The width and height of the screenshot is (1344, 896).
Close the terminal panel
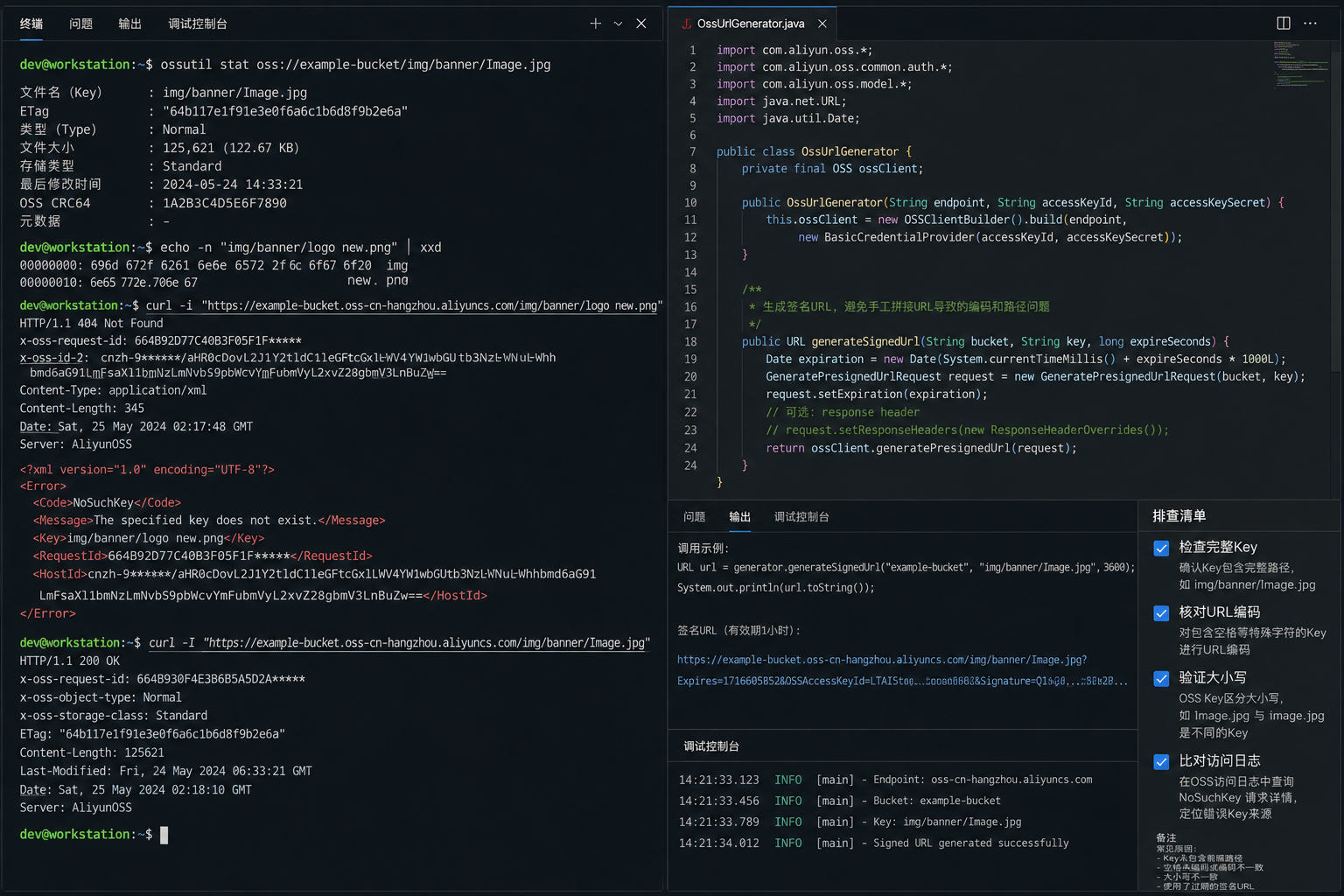click(x=641, y=24)
